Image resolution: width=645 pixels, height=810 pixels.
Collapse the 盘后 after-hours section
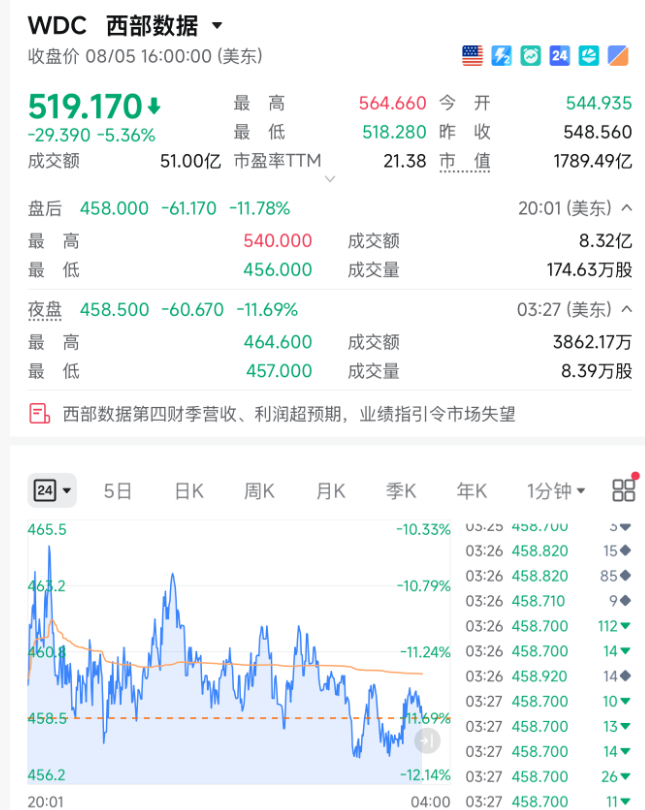626,208
